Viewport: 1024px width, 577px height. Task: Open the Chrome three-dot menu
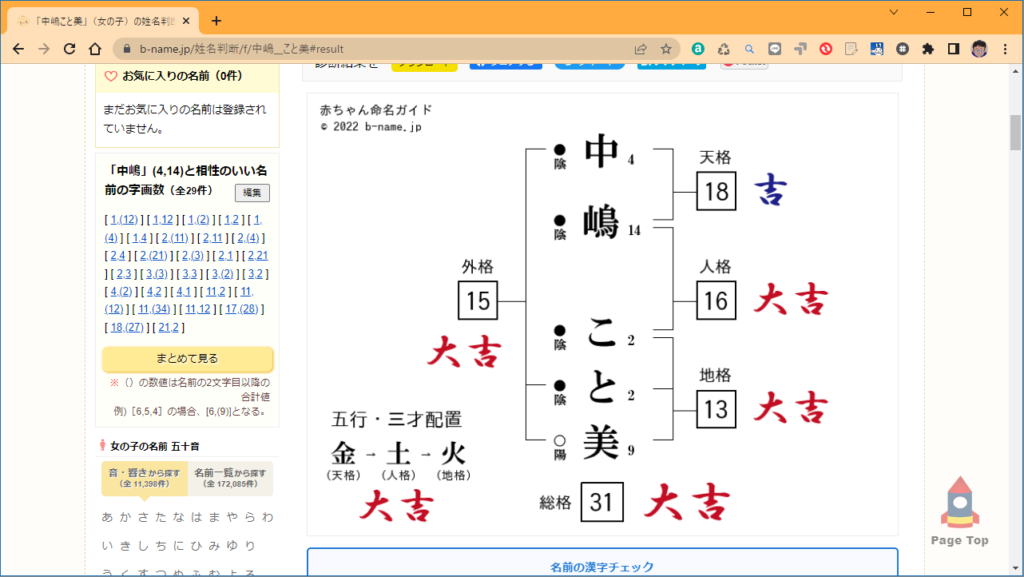click(x=1005, y=47)
